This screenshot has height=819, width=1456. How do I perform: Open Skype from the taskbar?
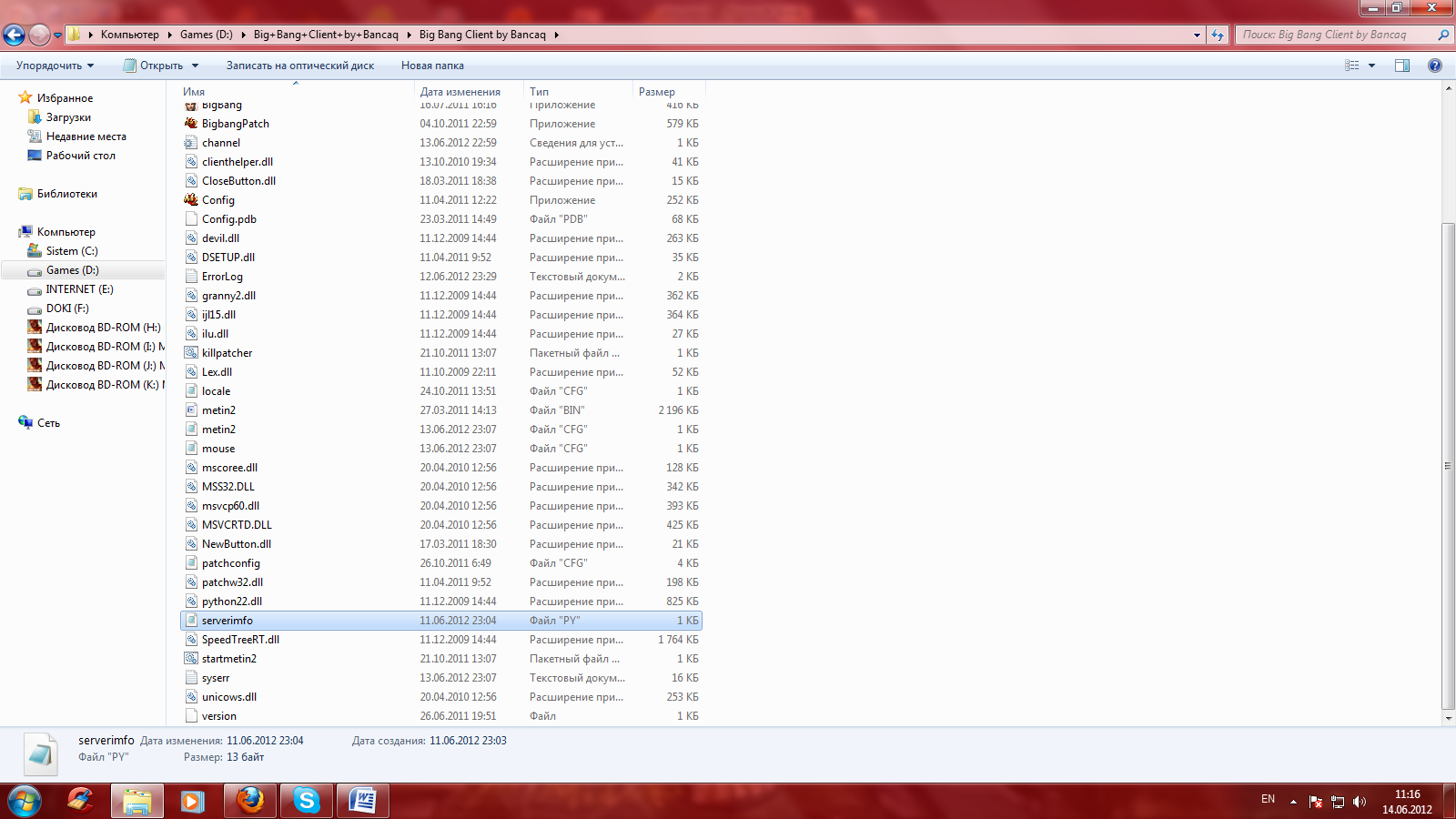tap(307, 801)
